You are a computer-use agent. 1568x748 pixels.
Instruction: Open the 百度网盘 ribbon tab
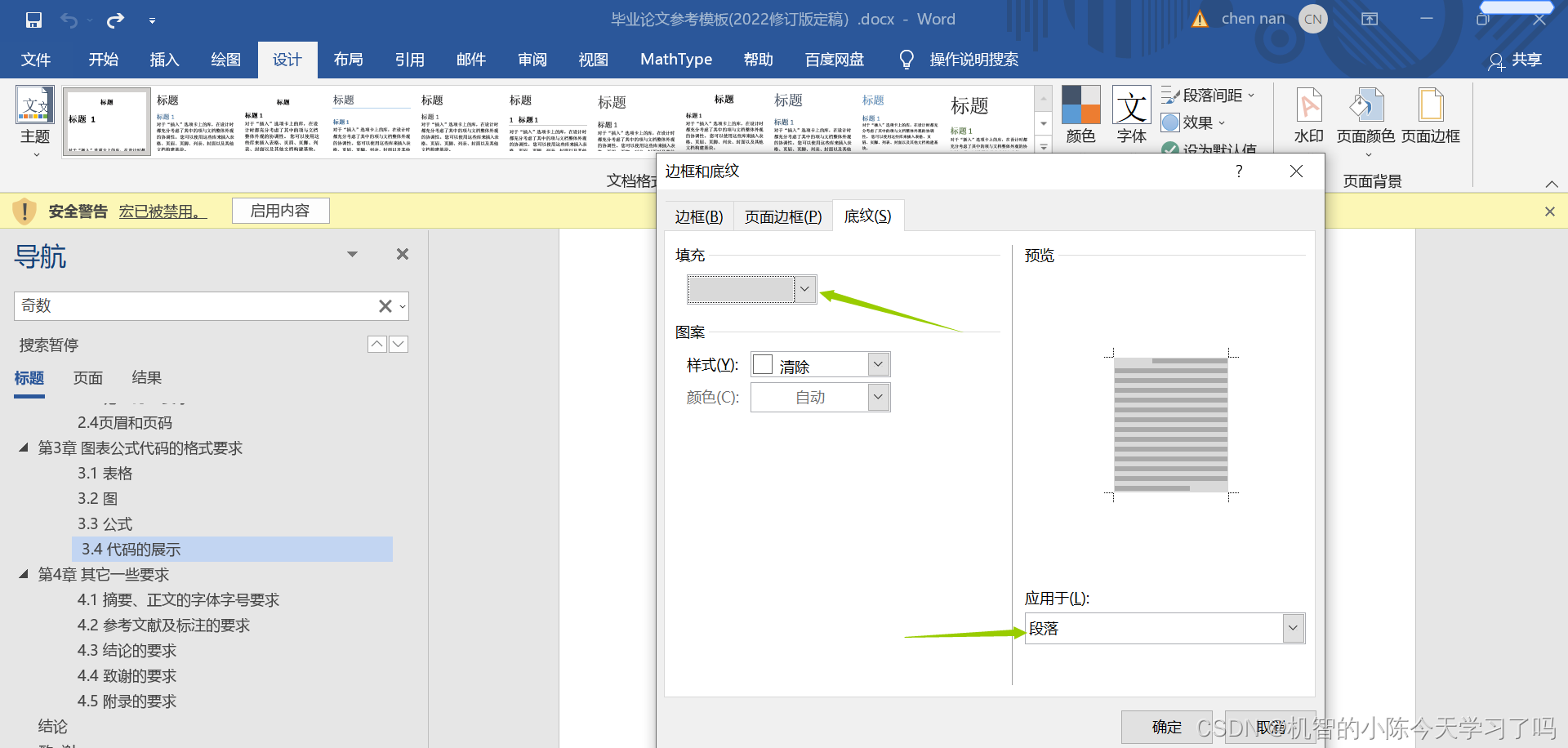point(835,60)
